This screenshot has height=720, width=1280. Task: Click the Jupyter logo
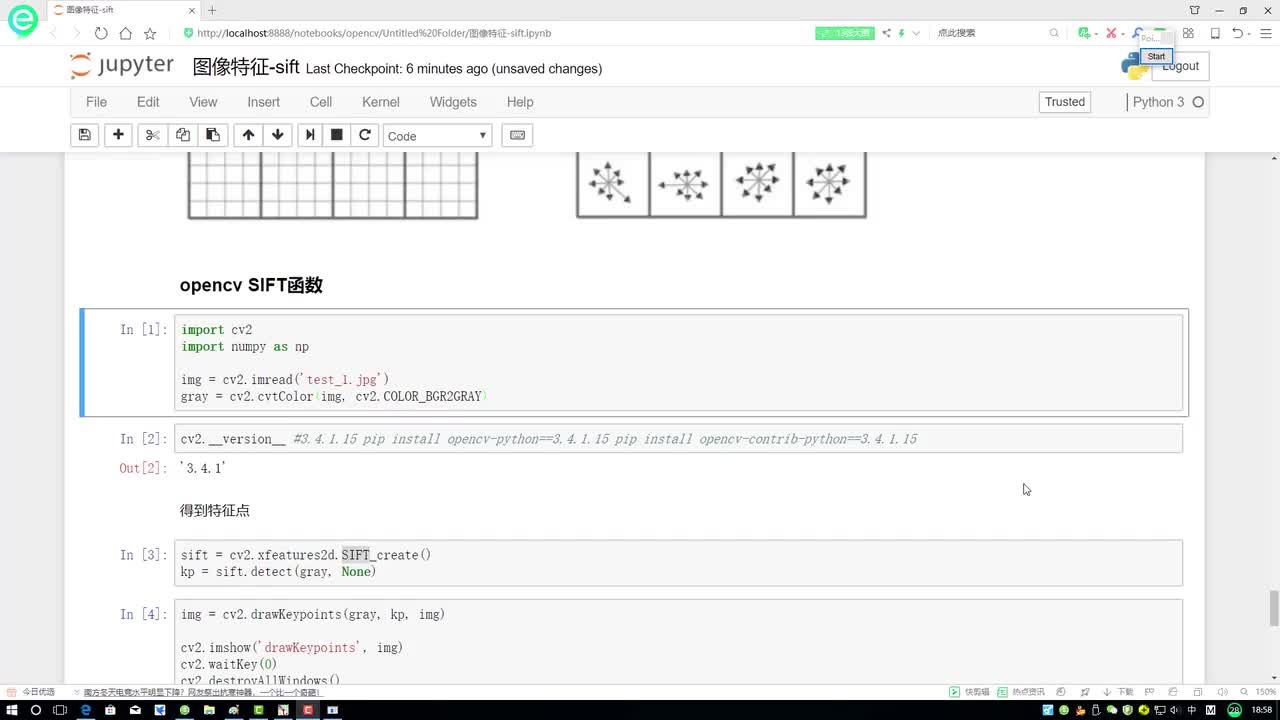tap(122, 66)
